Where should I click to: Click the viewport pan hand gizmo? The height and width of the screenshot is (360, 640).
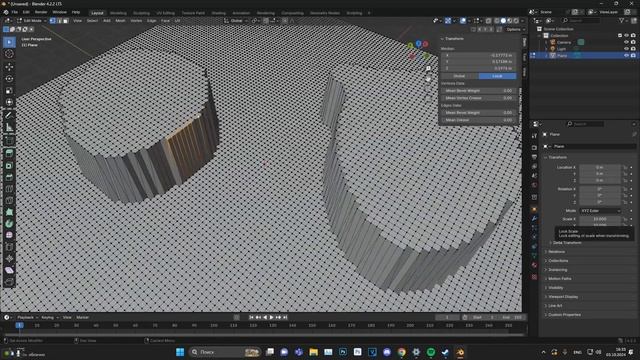(428, 79)
